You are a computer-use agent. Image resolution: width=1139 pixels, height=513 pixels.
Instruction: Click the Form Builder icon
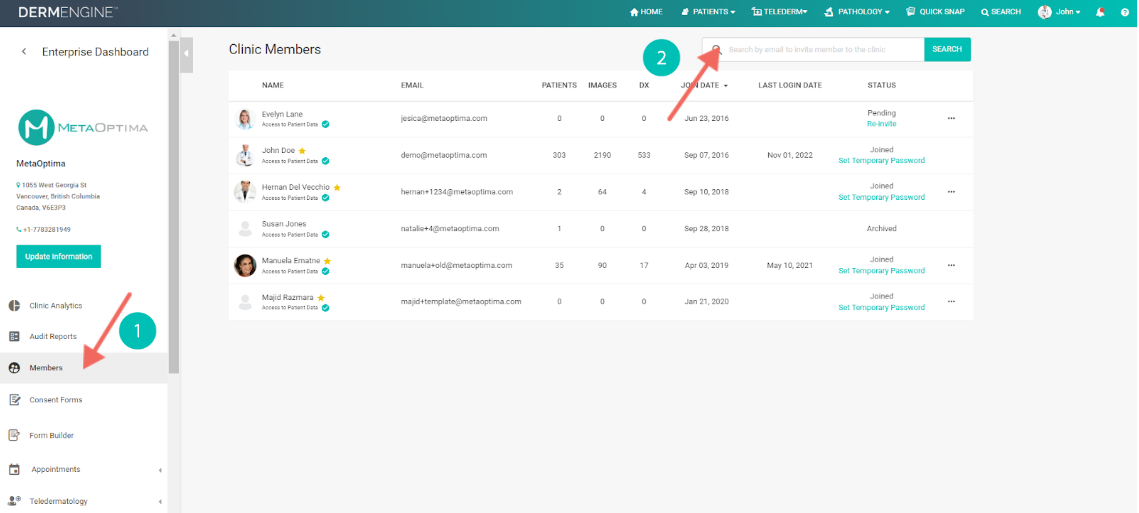pyautogui.click(x=14, y=435)
